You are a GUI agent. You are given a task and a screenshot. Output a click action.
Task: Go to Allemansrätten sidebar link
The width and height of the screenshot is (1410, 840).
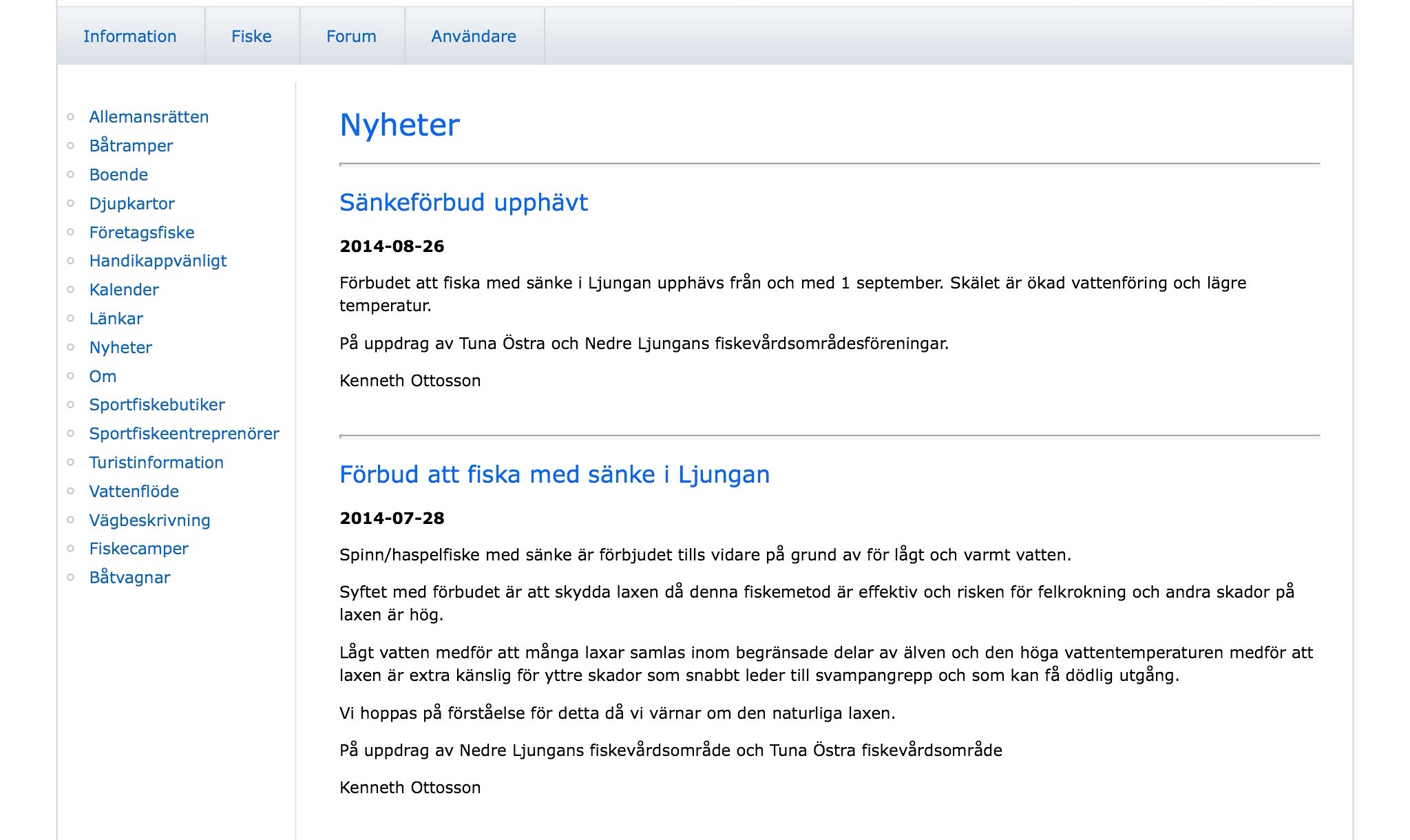pos(149,117)
